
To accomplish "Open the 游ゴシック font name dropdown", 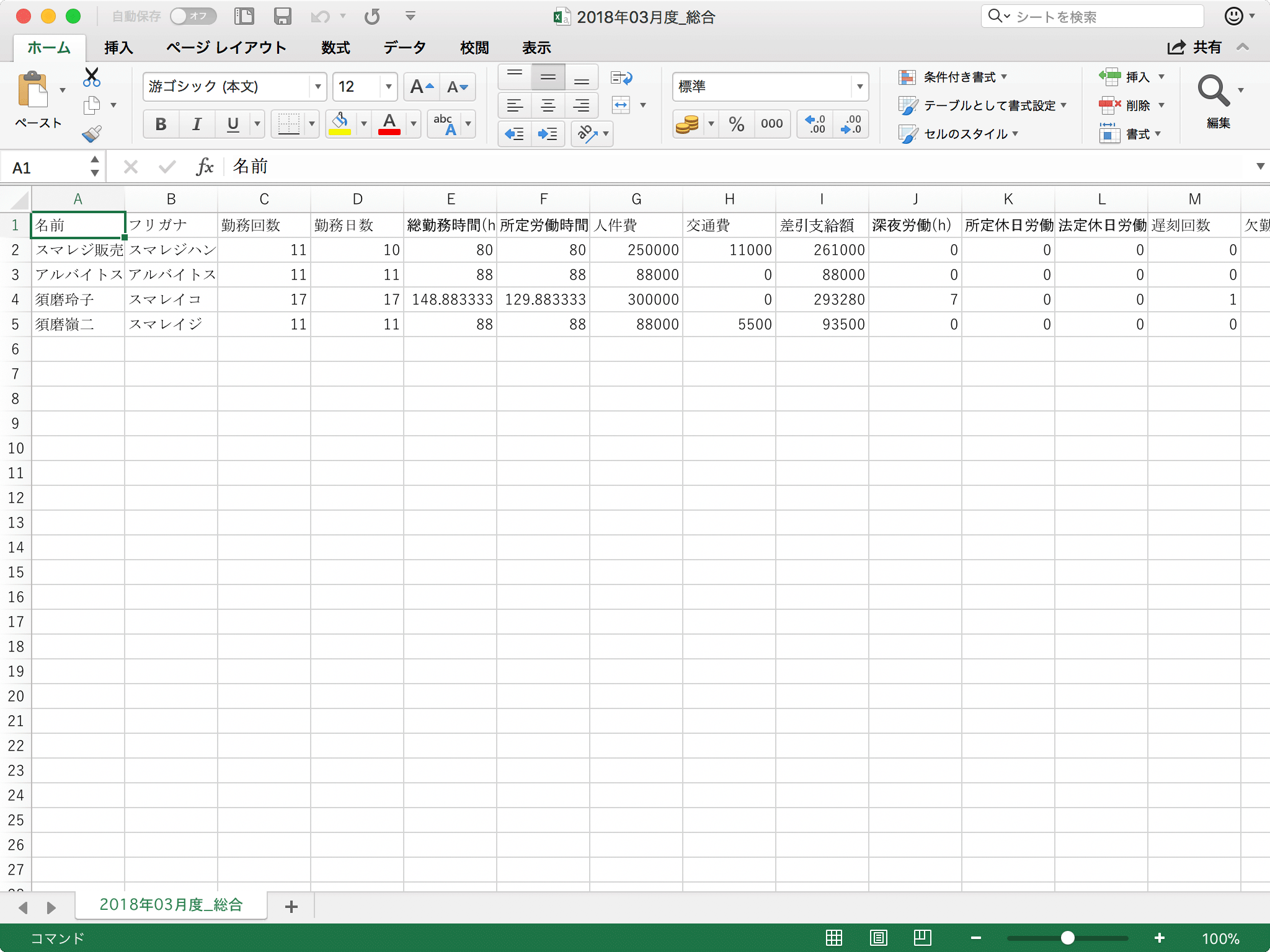I will (x=318, y=87).
